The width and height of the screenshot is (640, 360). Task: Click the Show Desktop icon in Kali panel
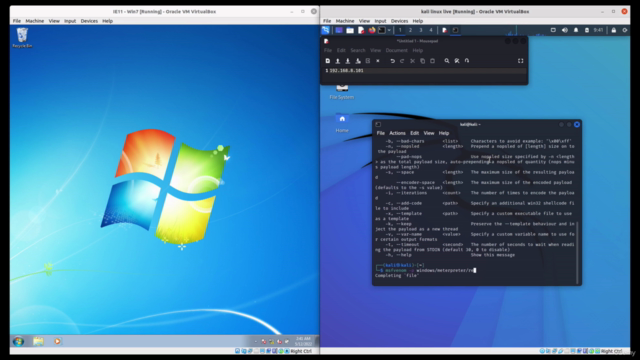tap(339, 30)
